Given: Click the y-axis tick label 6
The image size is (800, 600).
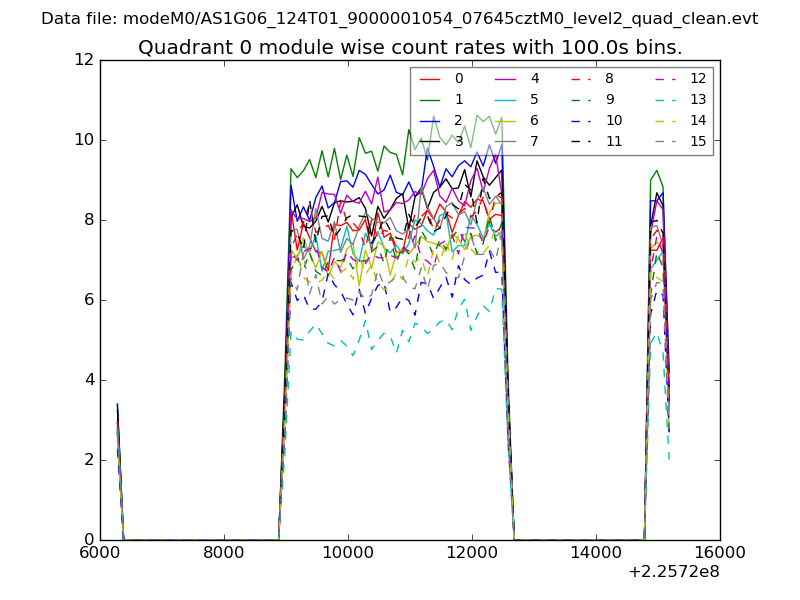Looking at the screenshot, I should [x=88, y=300].
